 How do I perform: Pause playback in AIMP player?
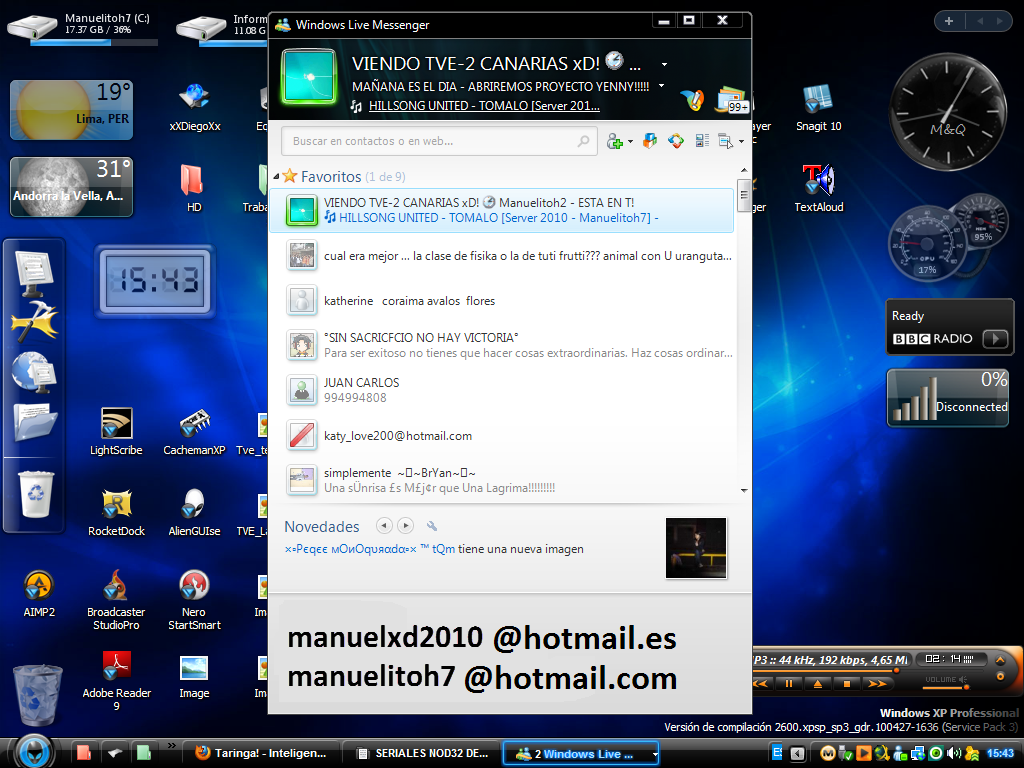[x=788, y=684]
